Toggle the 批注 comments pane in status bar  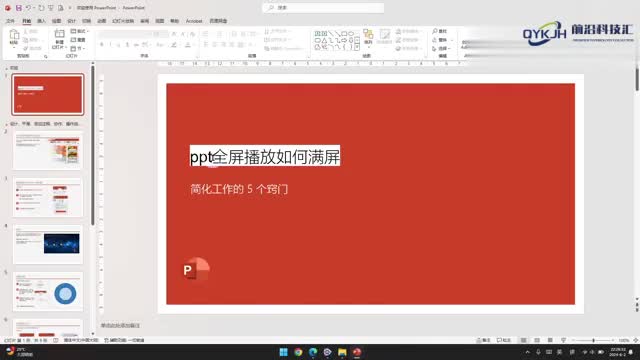click(504, 340)
